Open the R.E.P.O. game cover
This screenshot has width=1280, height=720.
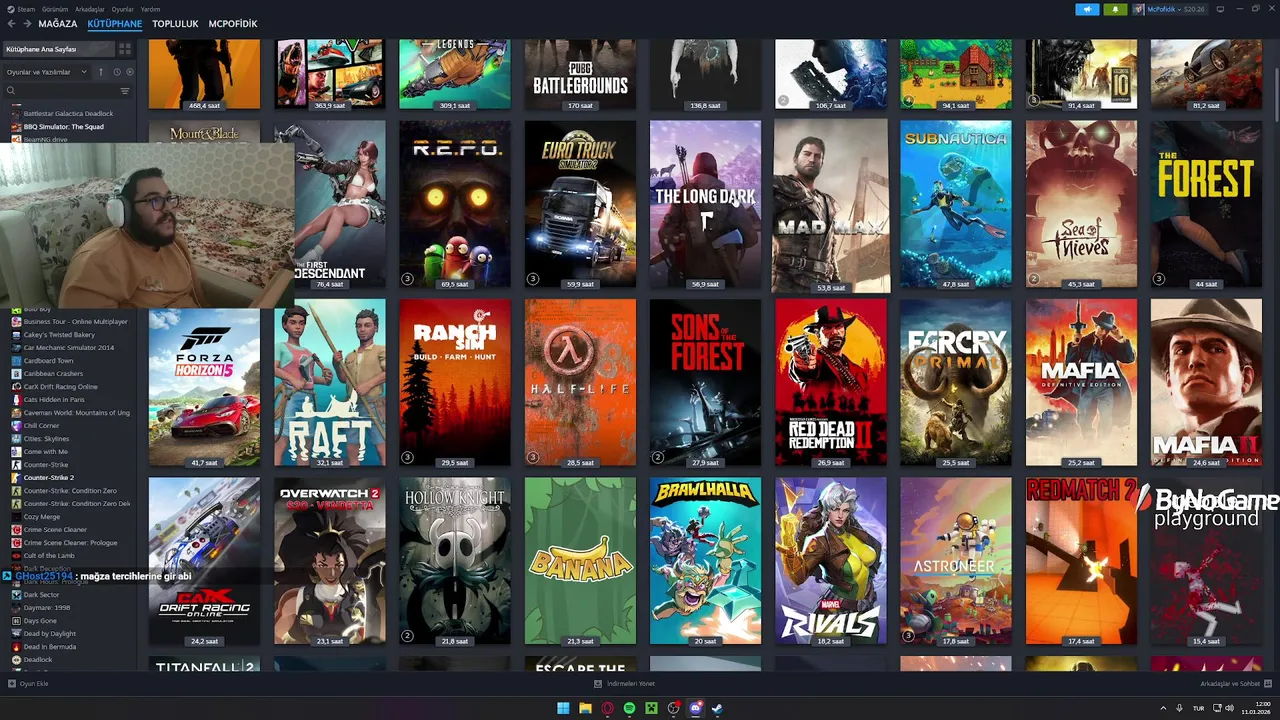pyautogui.click(x=455, y=205)
